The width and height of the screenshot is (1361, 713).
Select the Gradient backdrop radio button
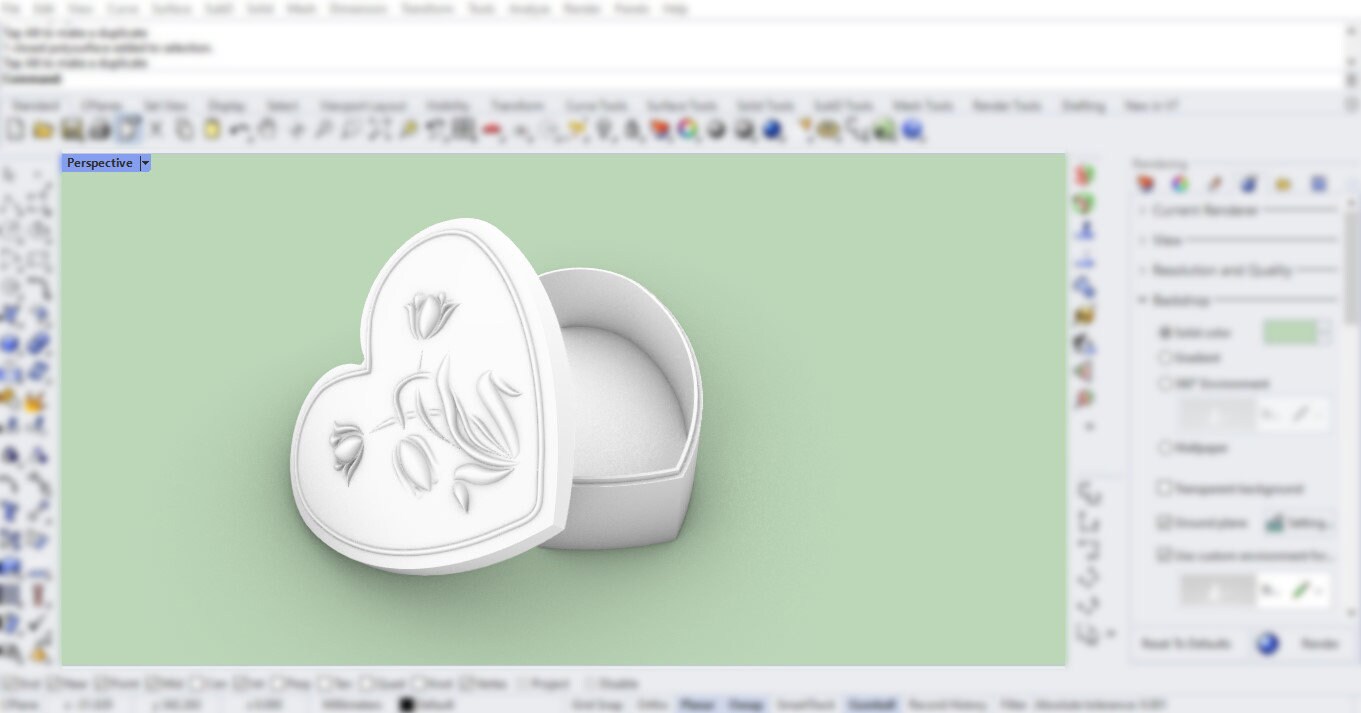tap(1164, 357)
